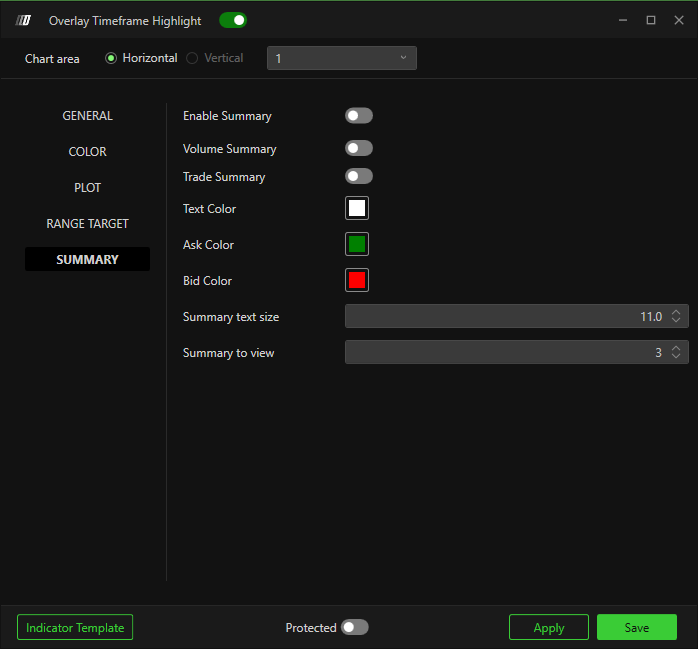Click the Summary to view field
698x649 pixels.
[x=505, y=352]
